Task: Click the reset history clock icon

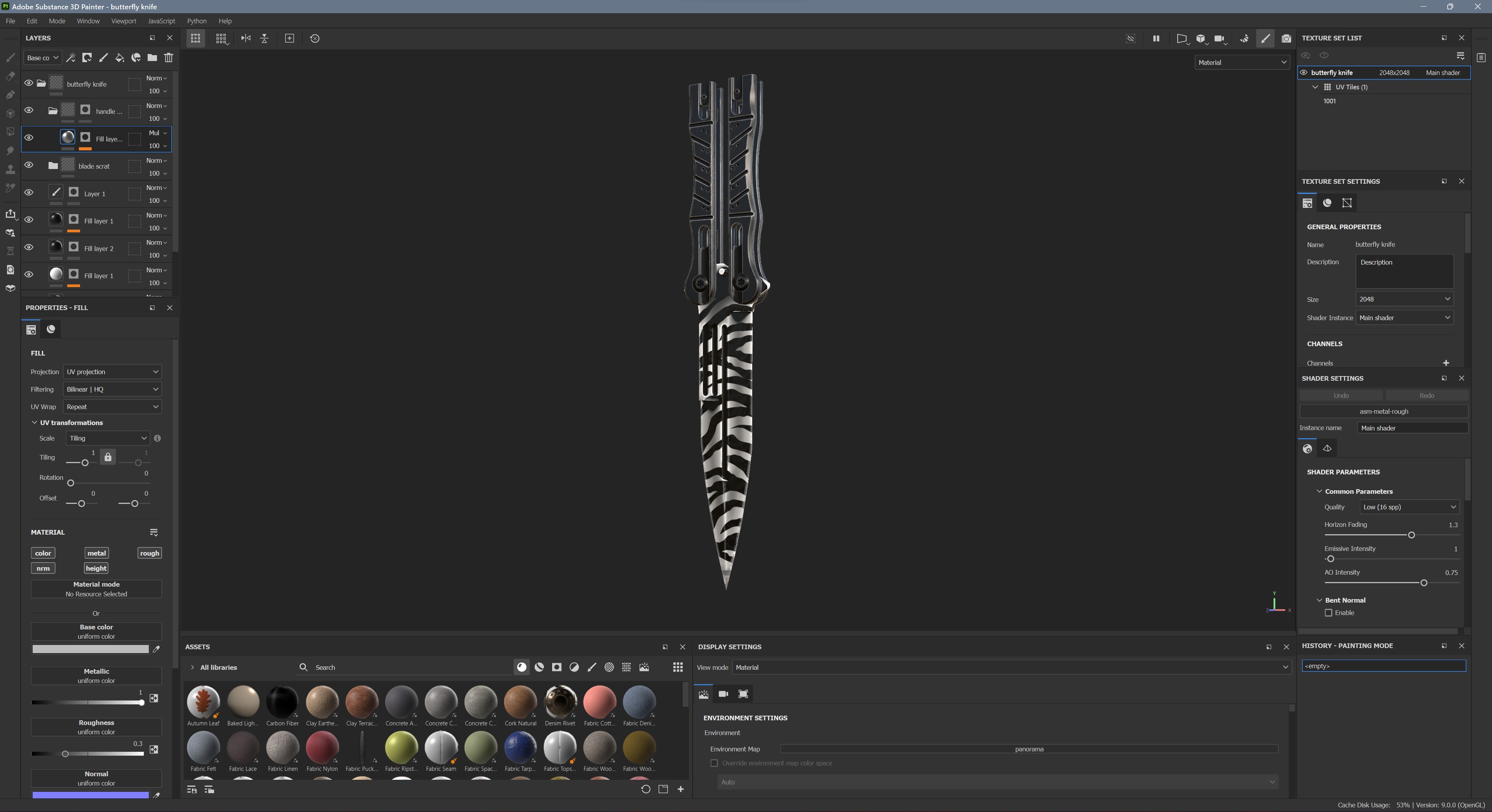Action: tap(314, 38)
